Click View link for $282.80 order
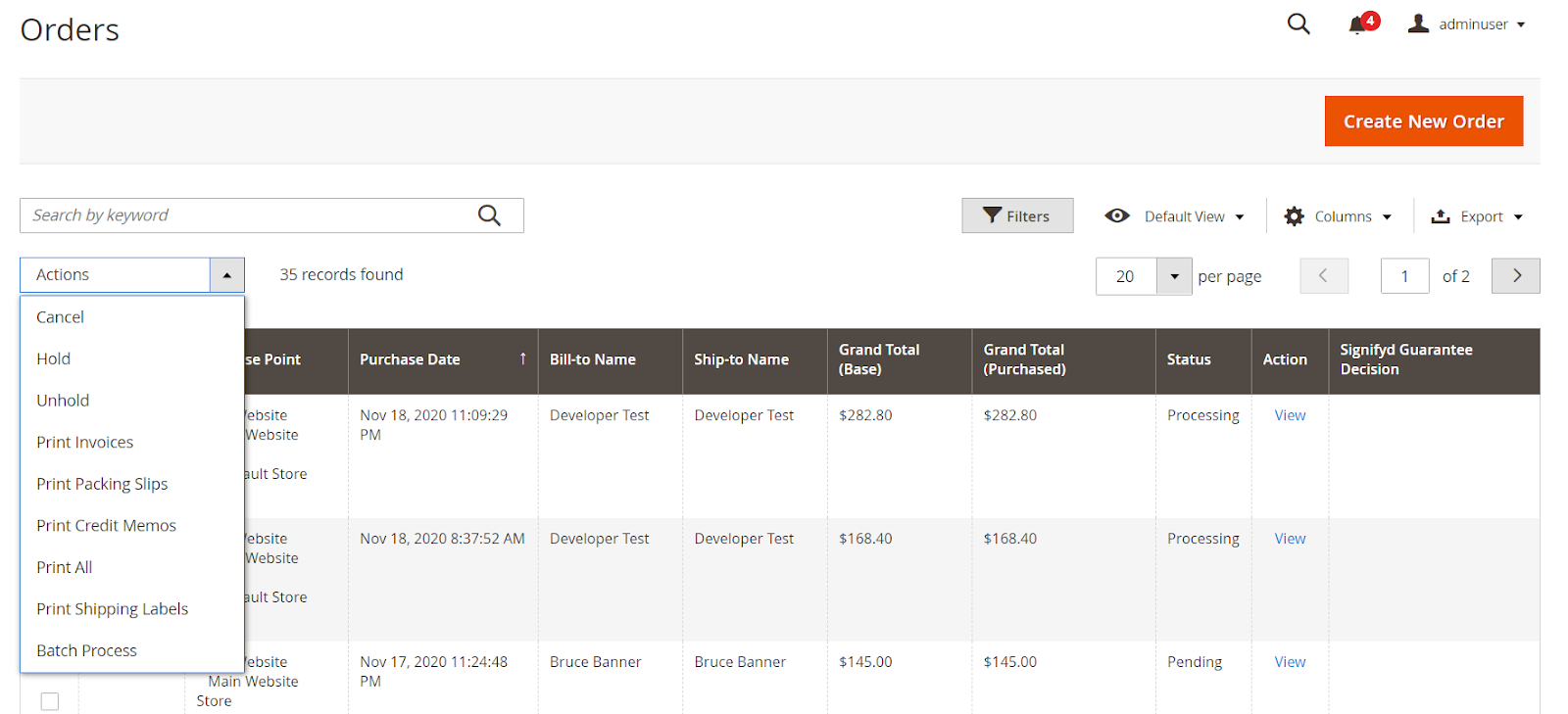 pyautogui.click(x=1290, y=415)
